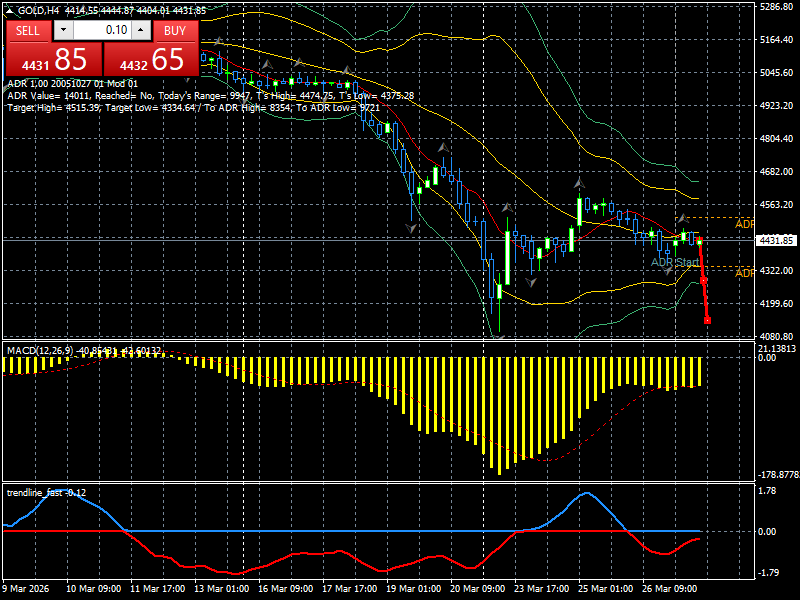
Task: Click the 4563.20 price axis label
Action: coord(777,205)
